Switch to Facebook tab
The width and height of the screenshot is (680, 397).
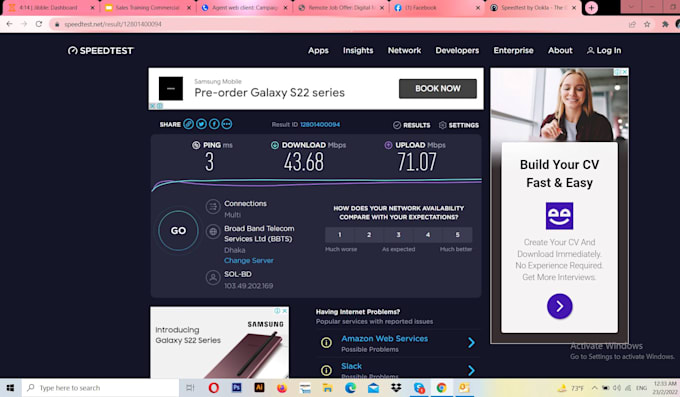coord(437,8)
